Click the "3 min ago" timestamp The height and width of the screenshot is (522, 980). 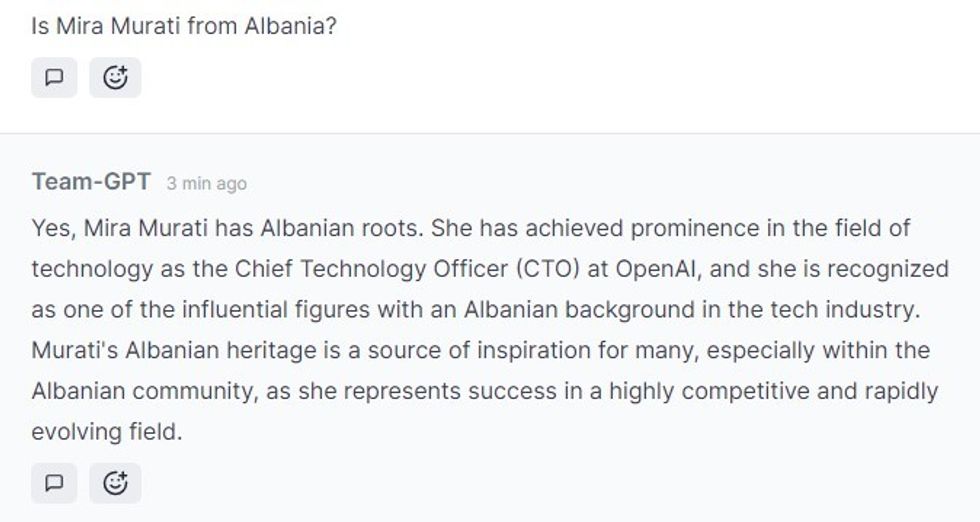[206, 184]
